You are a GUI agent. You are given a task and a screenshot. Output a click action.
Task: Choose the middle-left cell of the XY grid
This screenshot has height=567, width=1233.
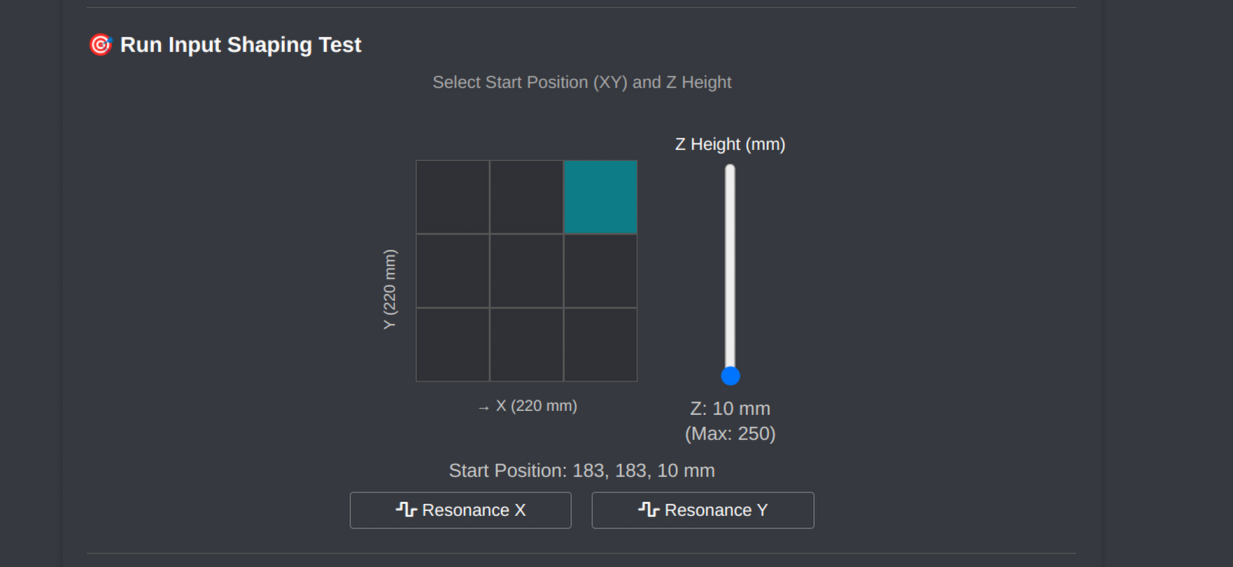pos(453,271)
